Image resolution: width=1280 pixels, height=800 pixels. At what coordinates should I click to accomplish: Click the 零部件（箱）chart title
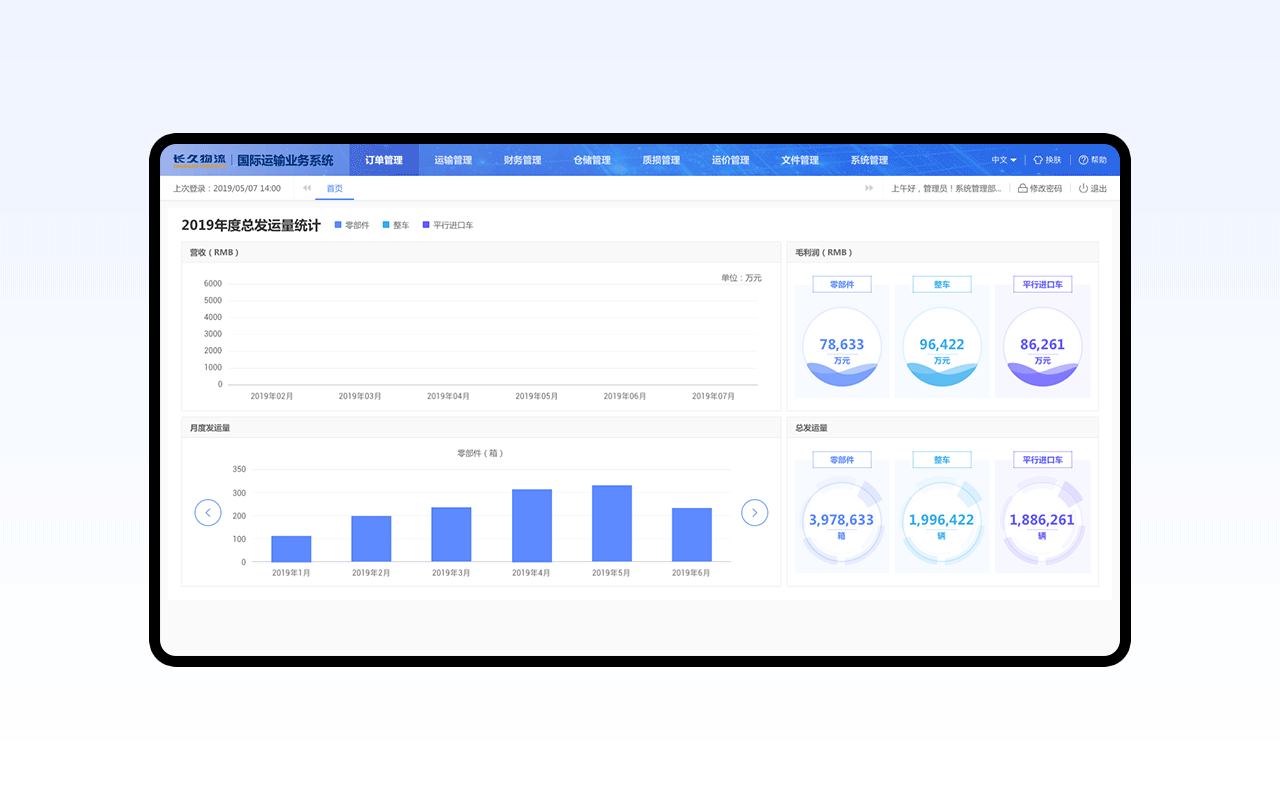[x=480, y=453]
